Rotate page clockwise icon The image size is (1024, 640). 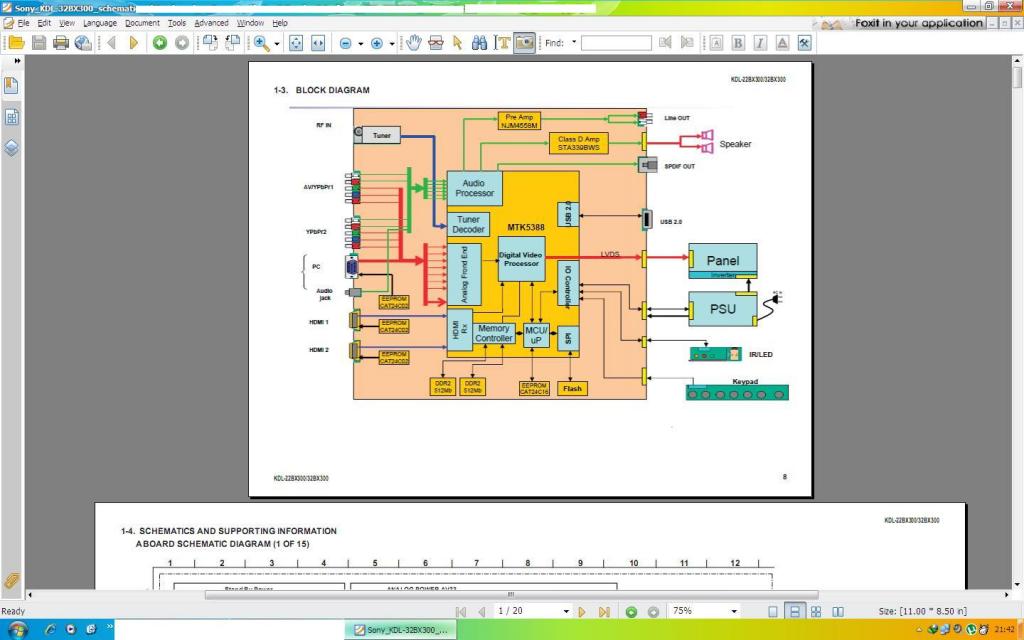pyautogui.click(x=232, y=43)
